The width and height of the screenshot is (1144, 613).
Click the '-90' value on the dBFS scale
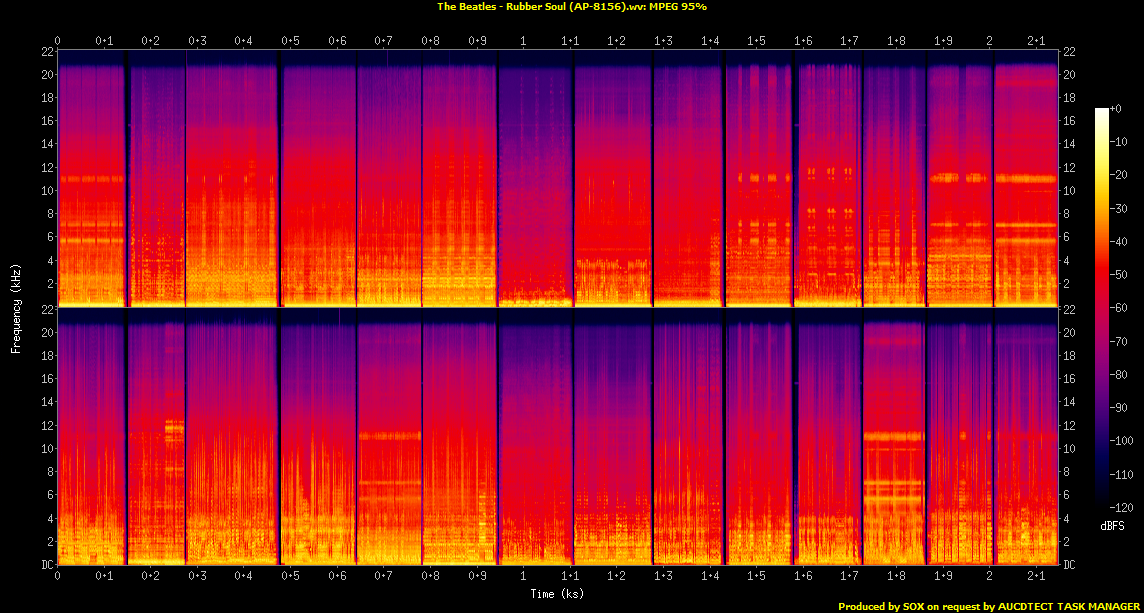(1117, 407)
